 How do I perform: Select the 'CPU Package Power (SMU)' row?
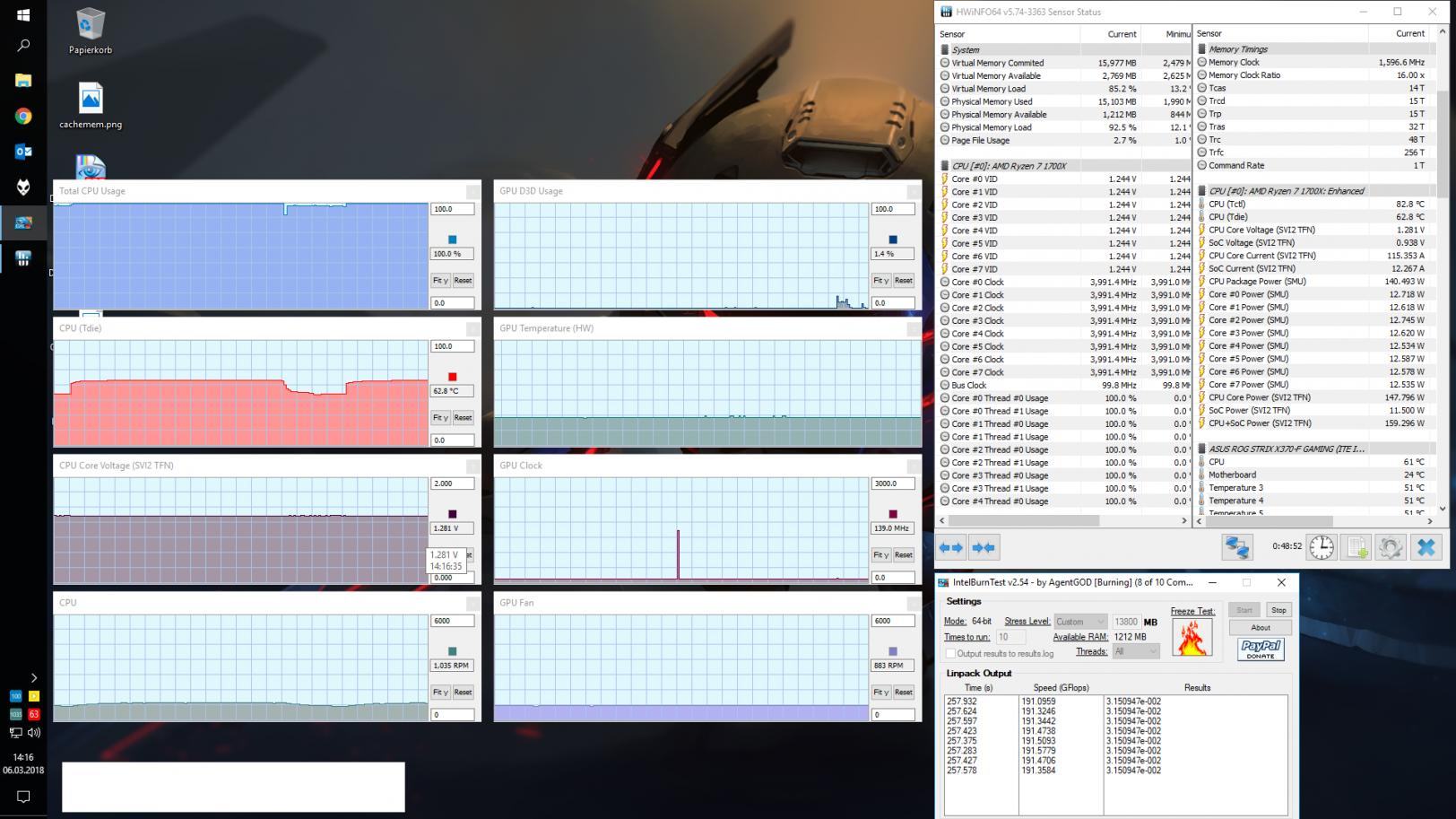[x=1313, y=281]
